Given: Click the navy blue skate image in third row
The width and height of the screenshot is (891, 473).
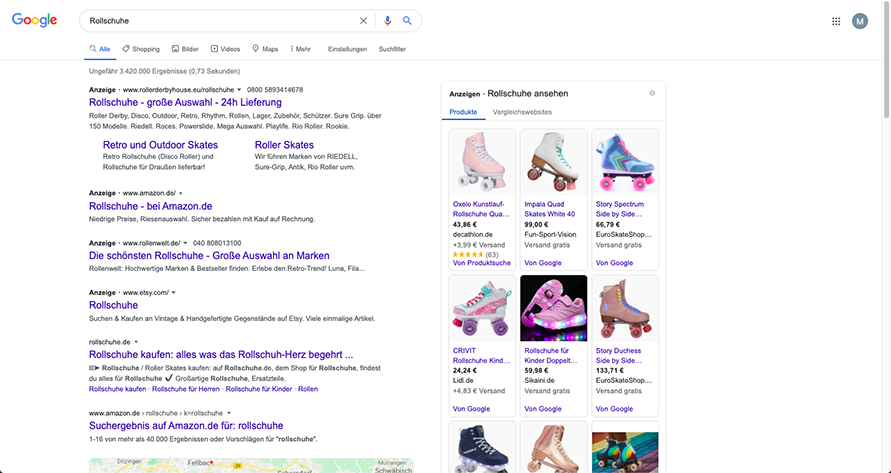Looking at the screenshot, I should click(482, 448).
